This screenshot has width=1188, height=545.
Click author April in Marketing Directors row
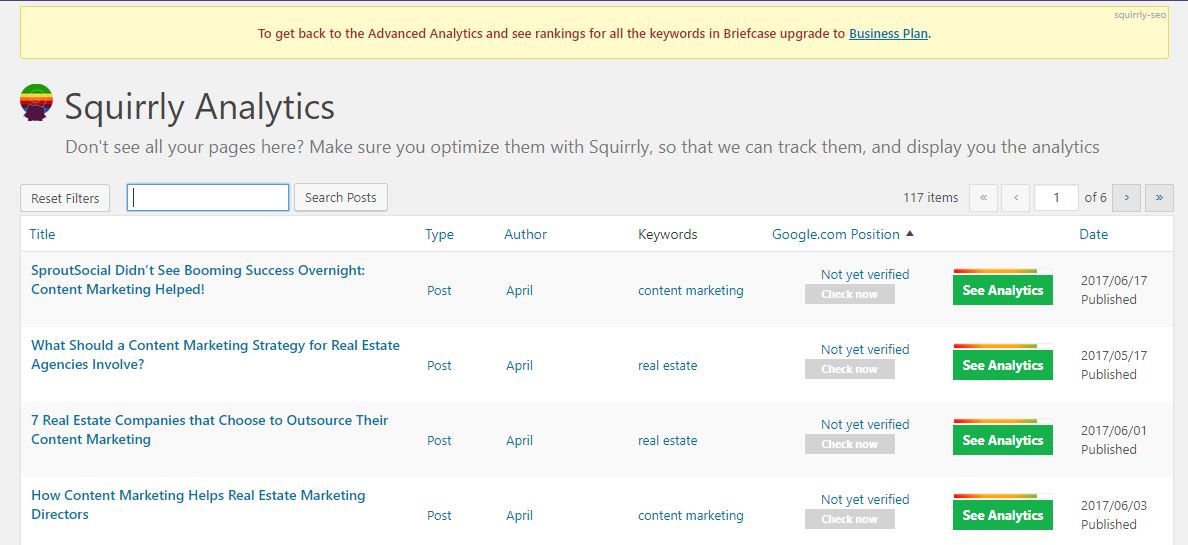(519, 515)
